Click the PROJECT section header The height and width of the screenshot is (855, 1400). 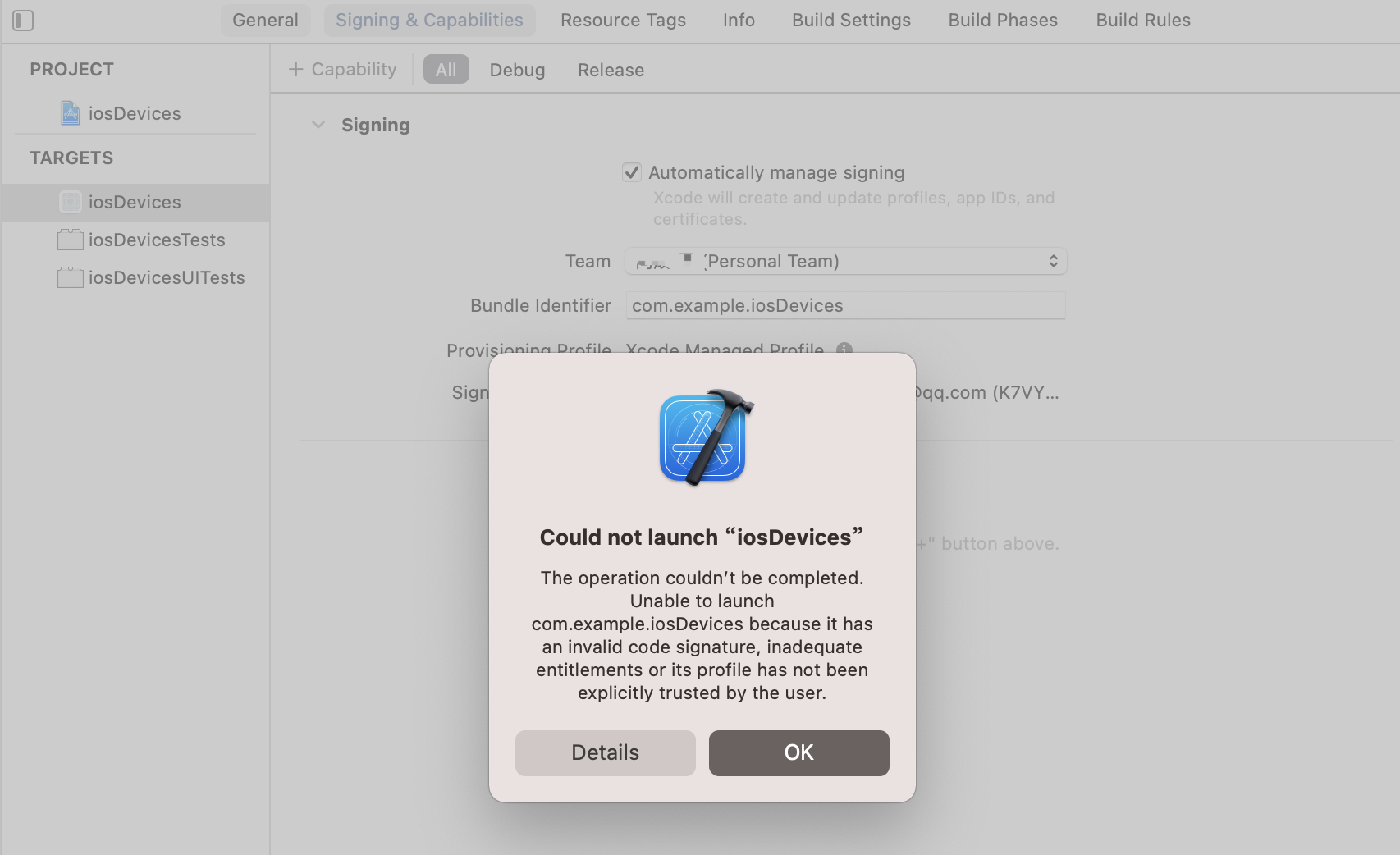coord(72,70)
